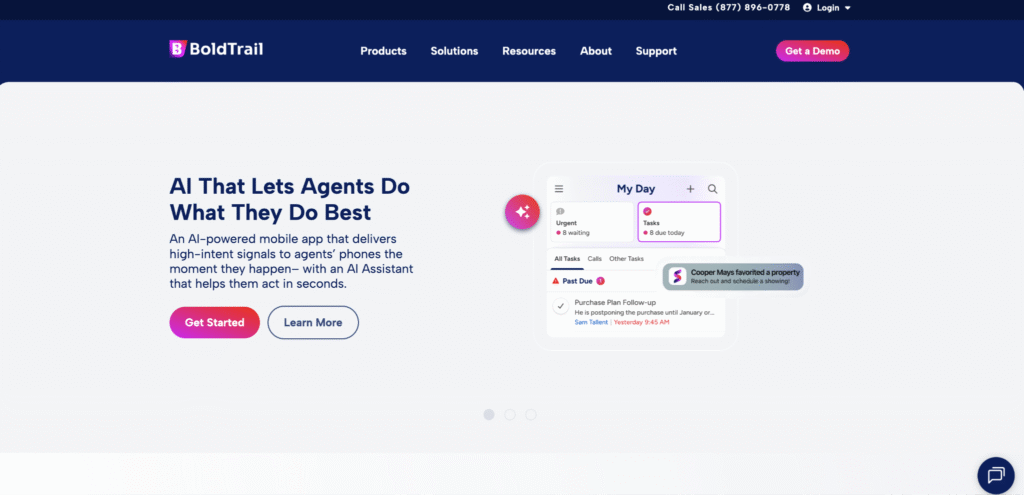Open the Solutions menu
Screen dimensions: 1024x495
pyautogui.click(x=454, y=51)
